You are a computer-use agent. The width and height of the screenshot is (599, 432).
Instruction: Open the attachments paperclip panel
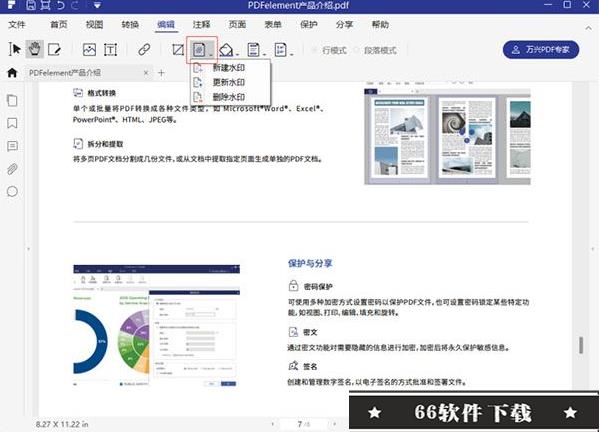[12, 169]
